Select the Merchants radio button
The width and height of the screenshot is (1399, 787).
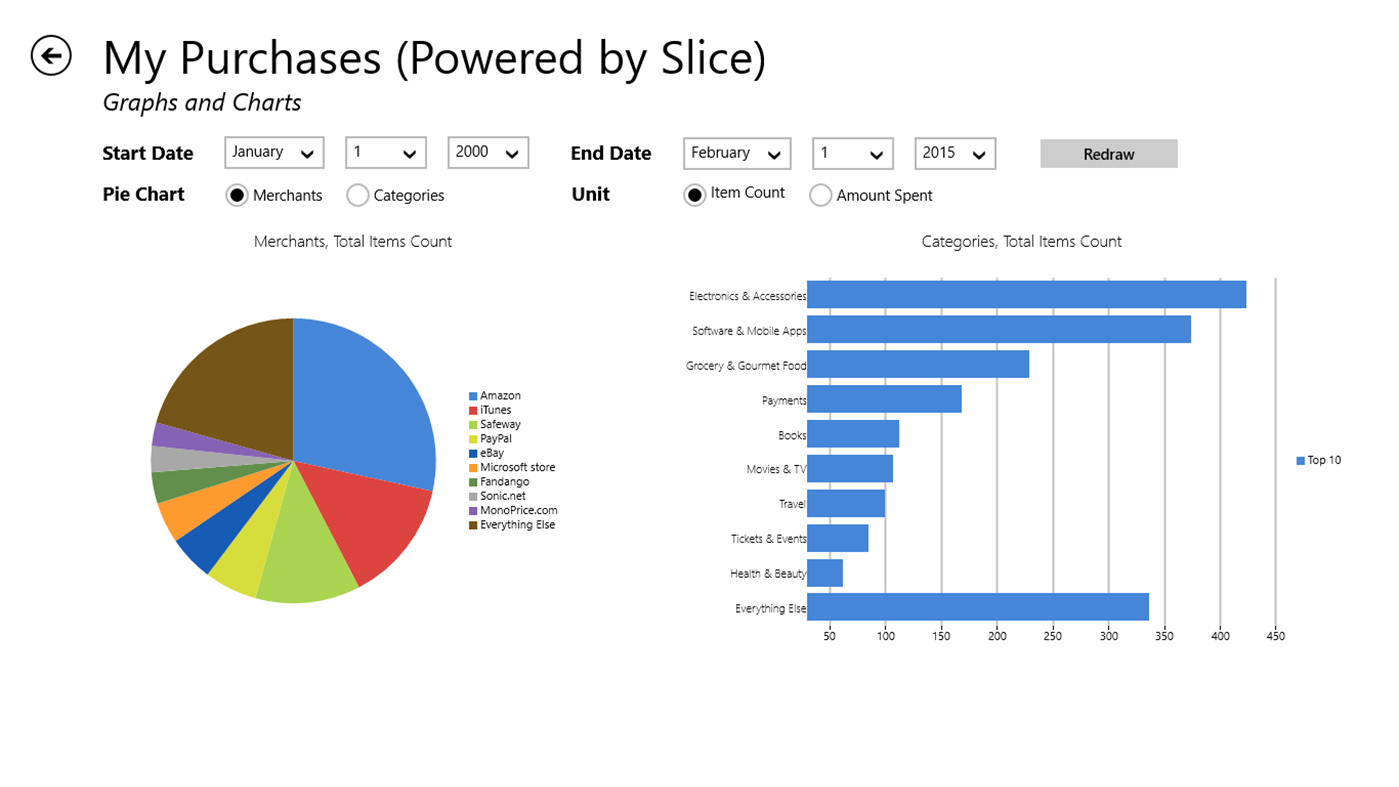click(237, 195)
